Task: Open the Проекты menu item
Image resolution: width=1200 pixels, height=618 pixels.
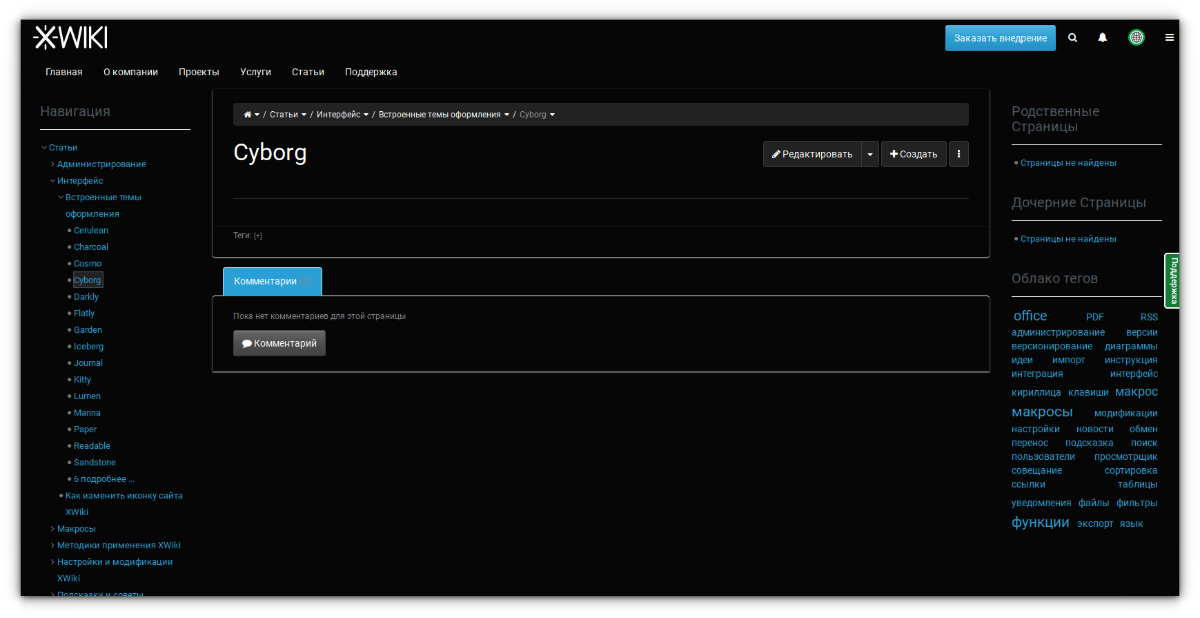Action: pyautogui.click(x=199, y=72)
